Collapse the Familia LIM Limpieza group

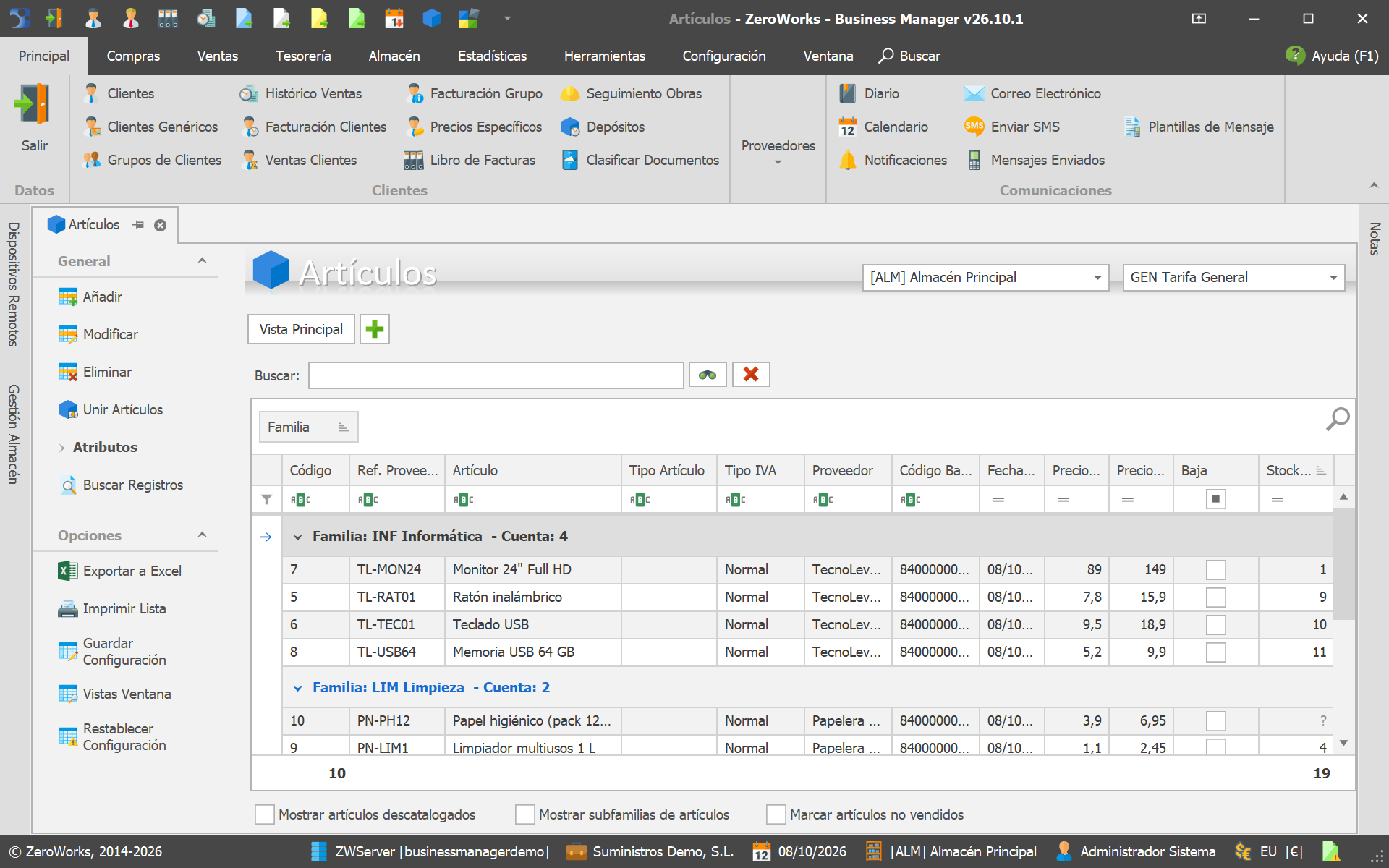click(297, 688)
